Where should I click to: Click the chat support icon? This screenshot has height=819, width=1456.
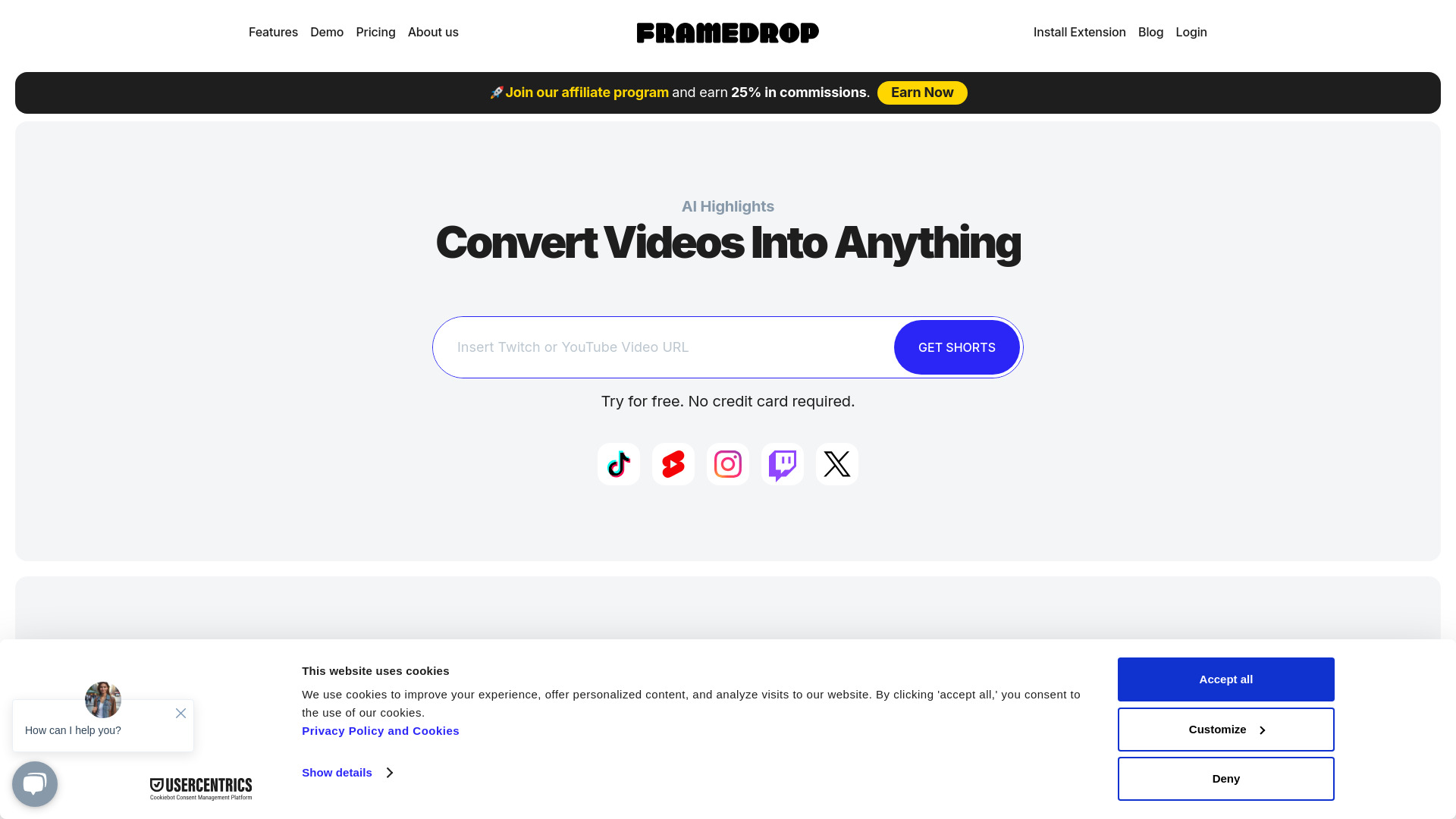35,783
